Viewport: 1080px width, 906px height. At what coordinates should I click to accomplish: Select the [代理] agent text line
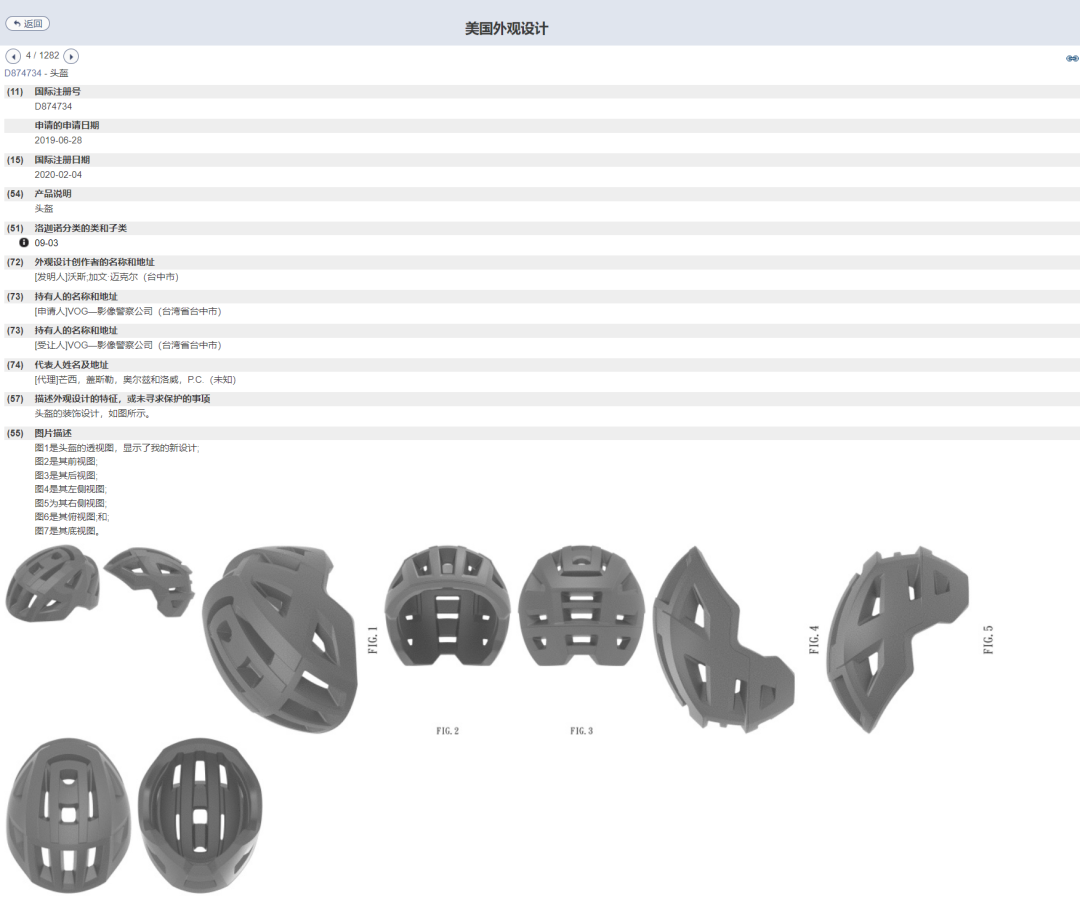(x=135, y=380)
